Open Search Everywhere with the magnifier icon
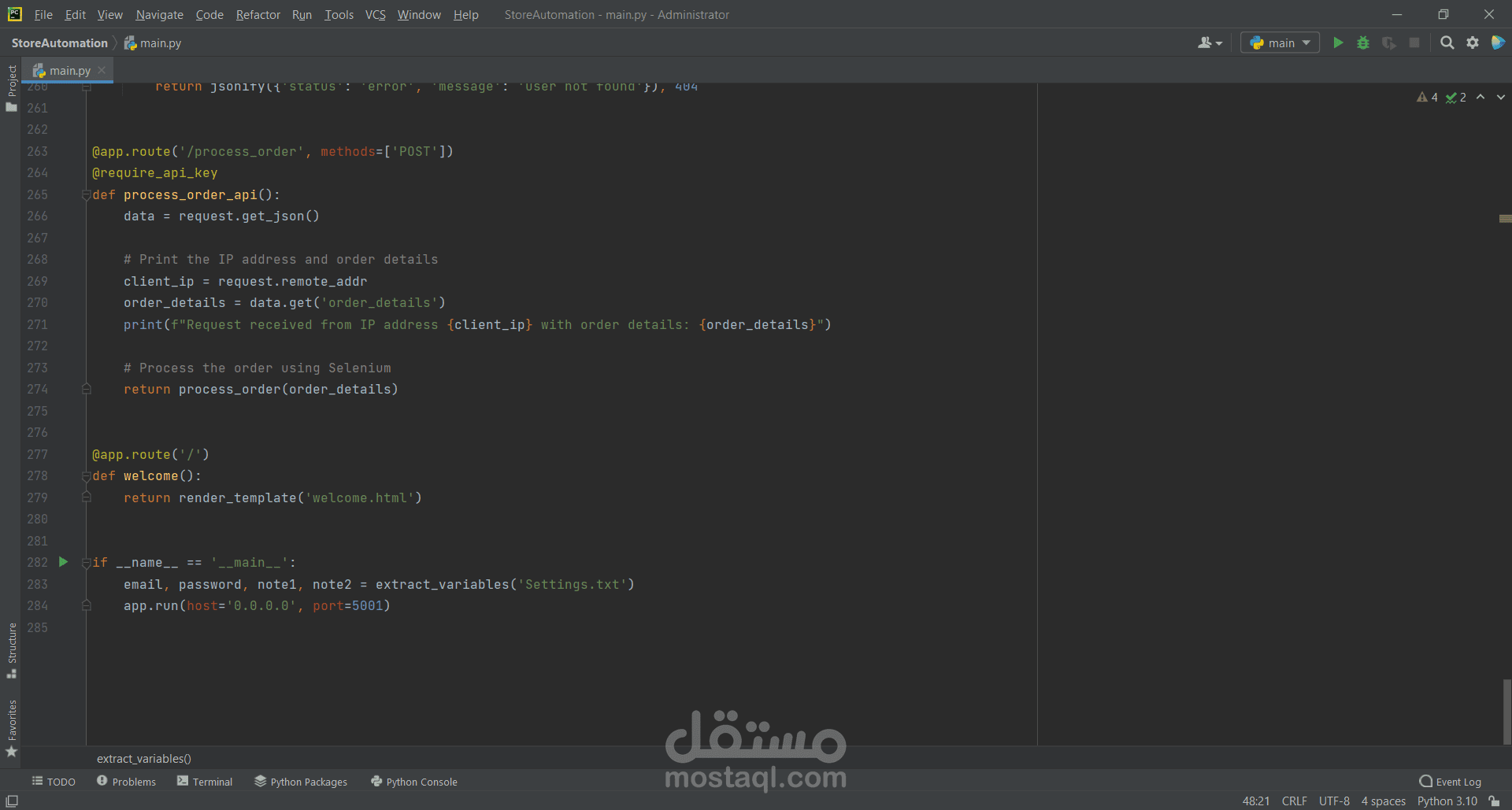Image resolution: width=1512 pixels, height=810 pixels. [1447, 43]
